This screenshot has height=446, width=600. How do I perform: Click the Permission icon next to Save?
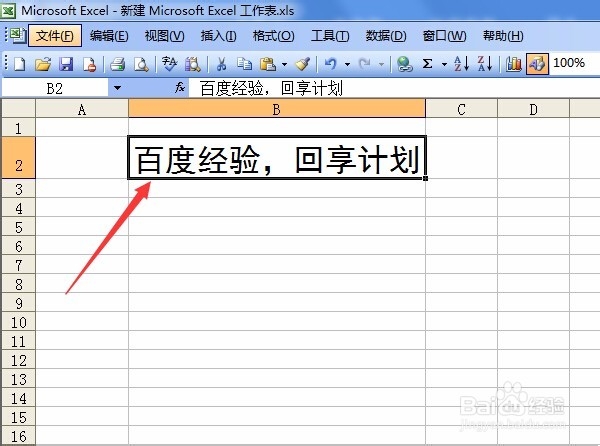[x=89, y=63]
